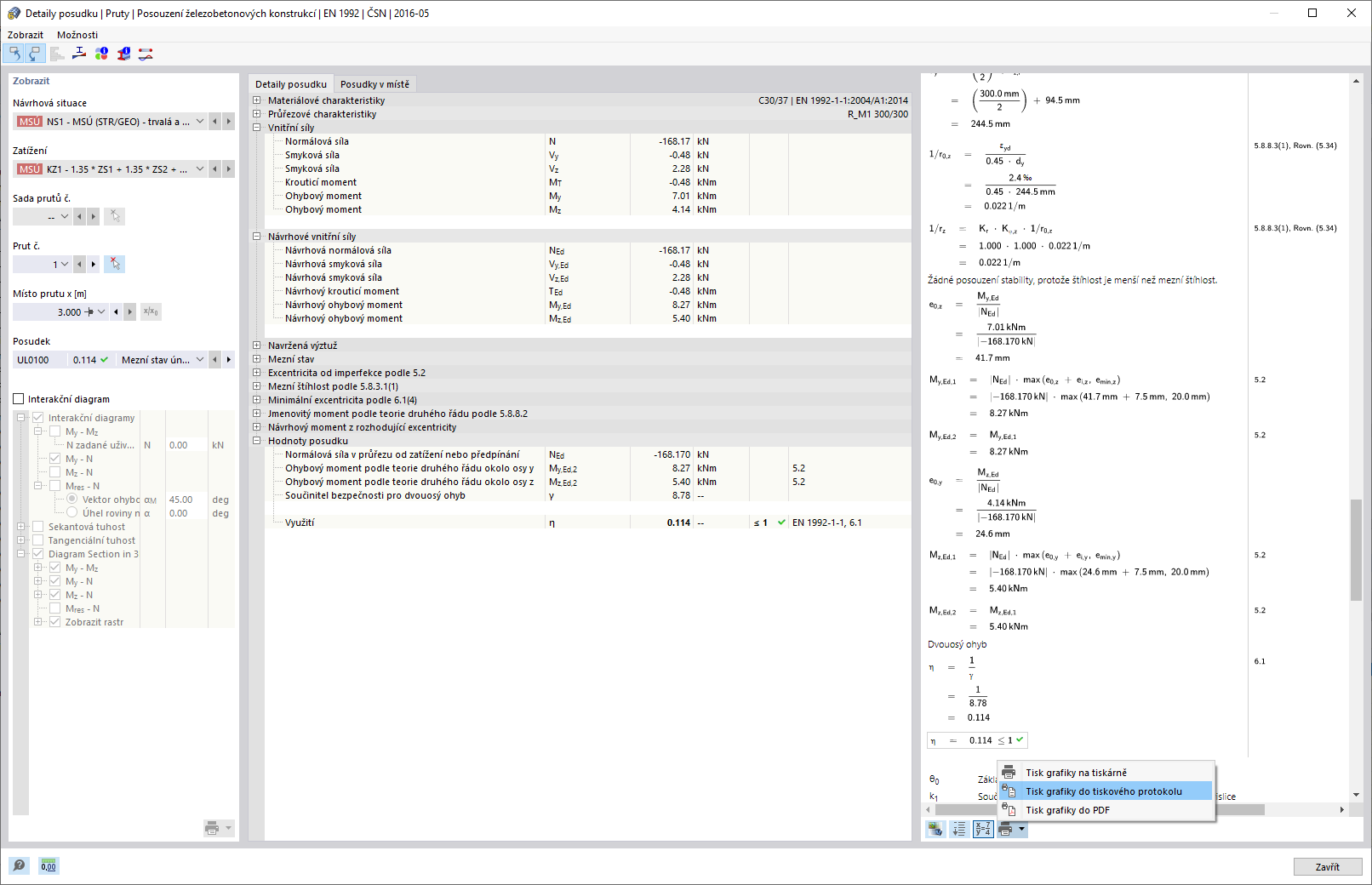Click the greyed bar chart toolbar icon
The height and width of the screenshot is (885, 1372).
tap(57, 54)
